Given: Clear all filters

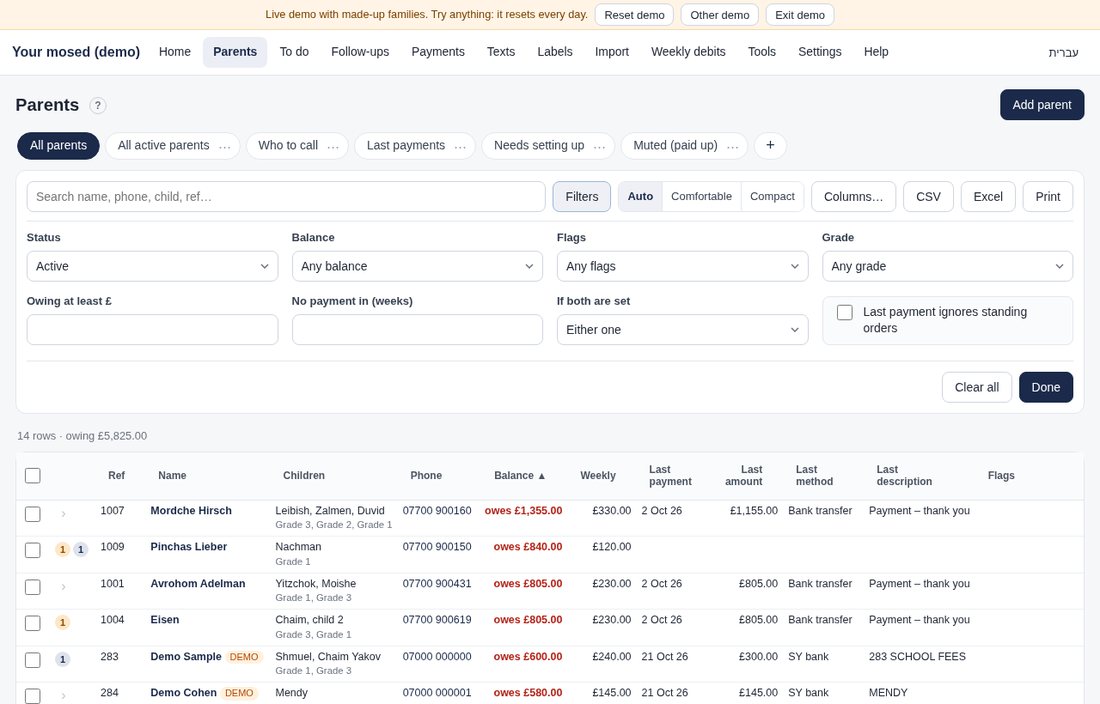Looking at the screenshot, I should click(x=977, y=387).
